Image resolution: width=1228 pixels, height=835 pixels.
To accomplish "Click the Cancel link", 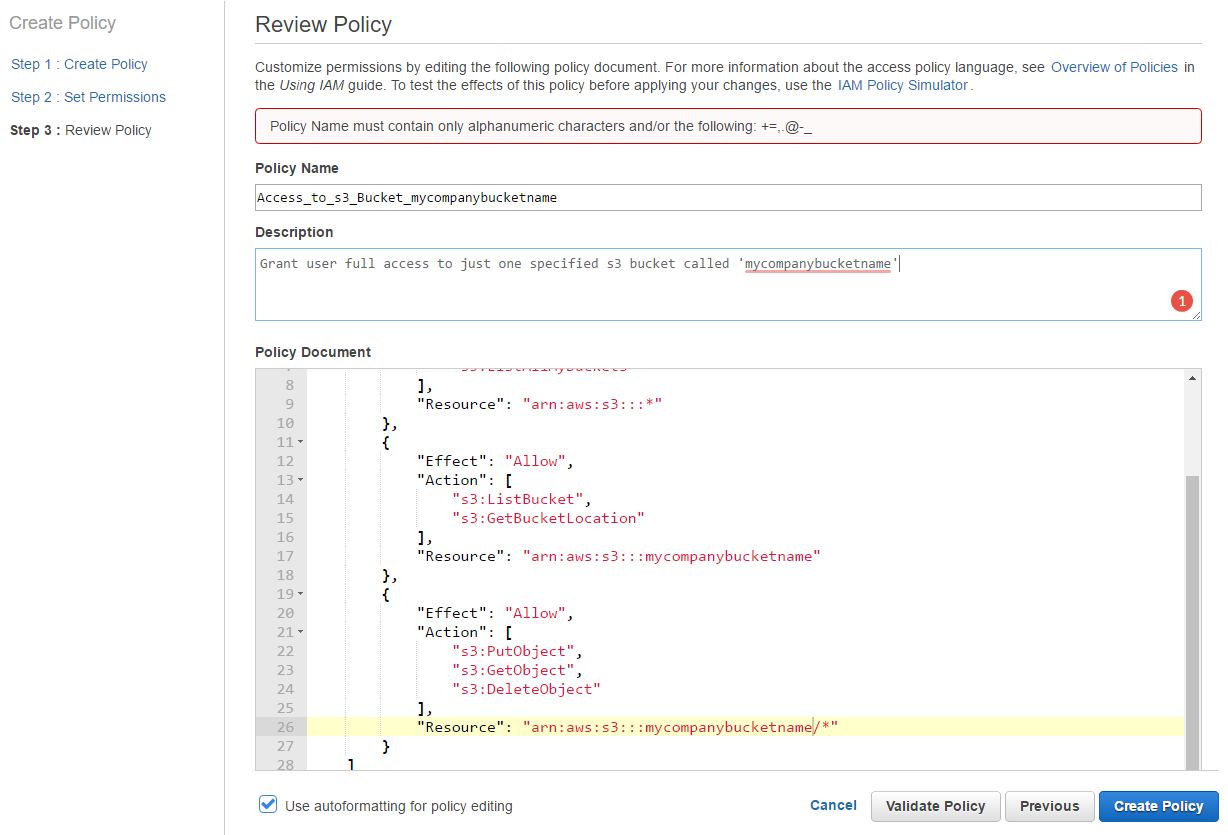I will pyautogui.click(x=833, y=805).
